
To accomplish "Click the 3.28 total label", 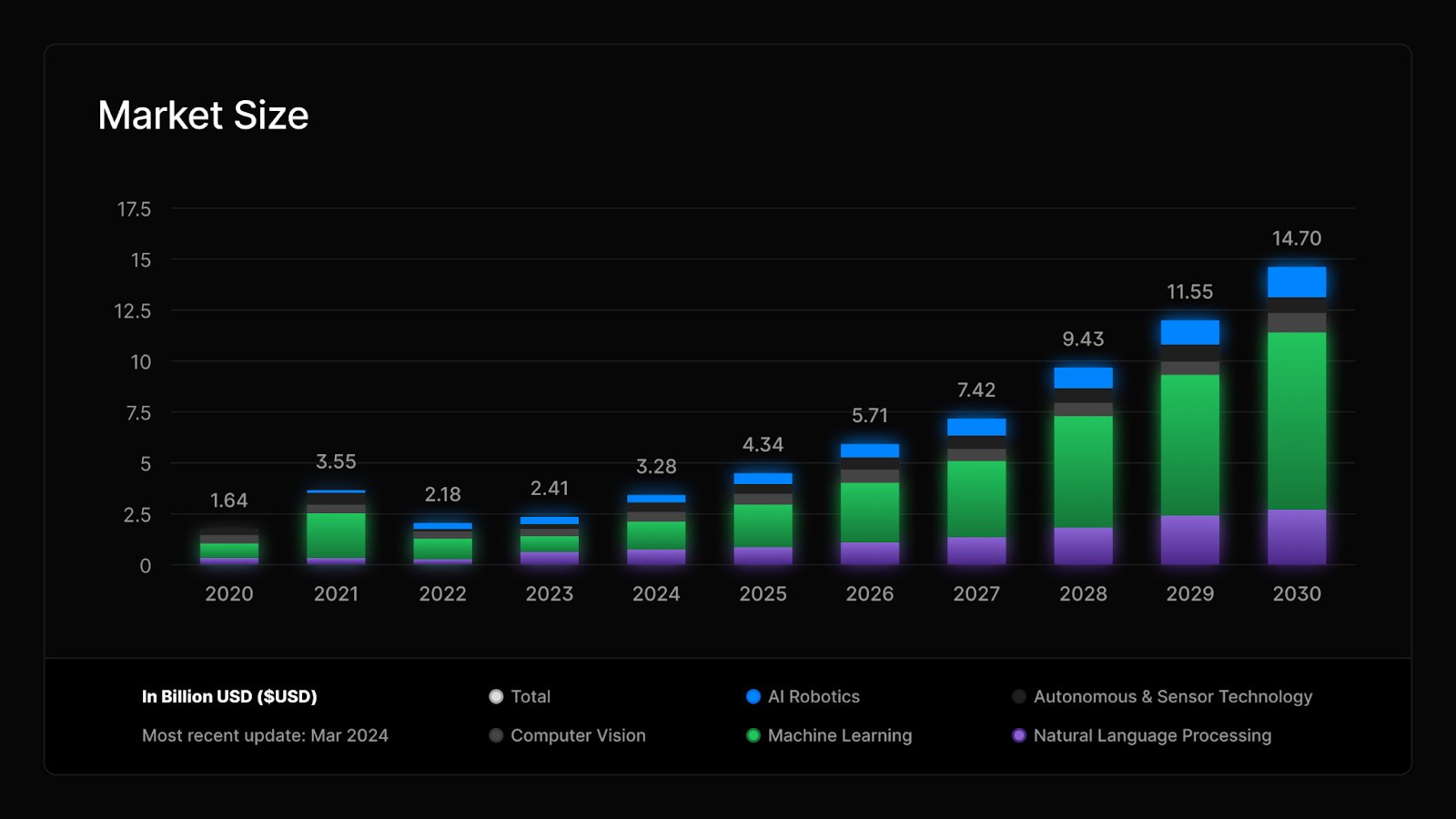I will coord(656,467).
